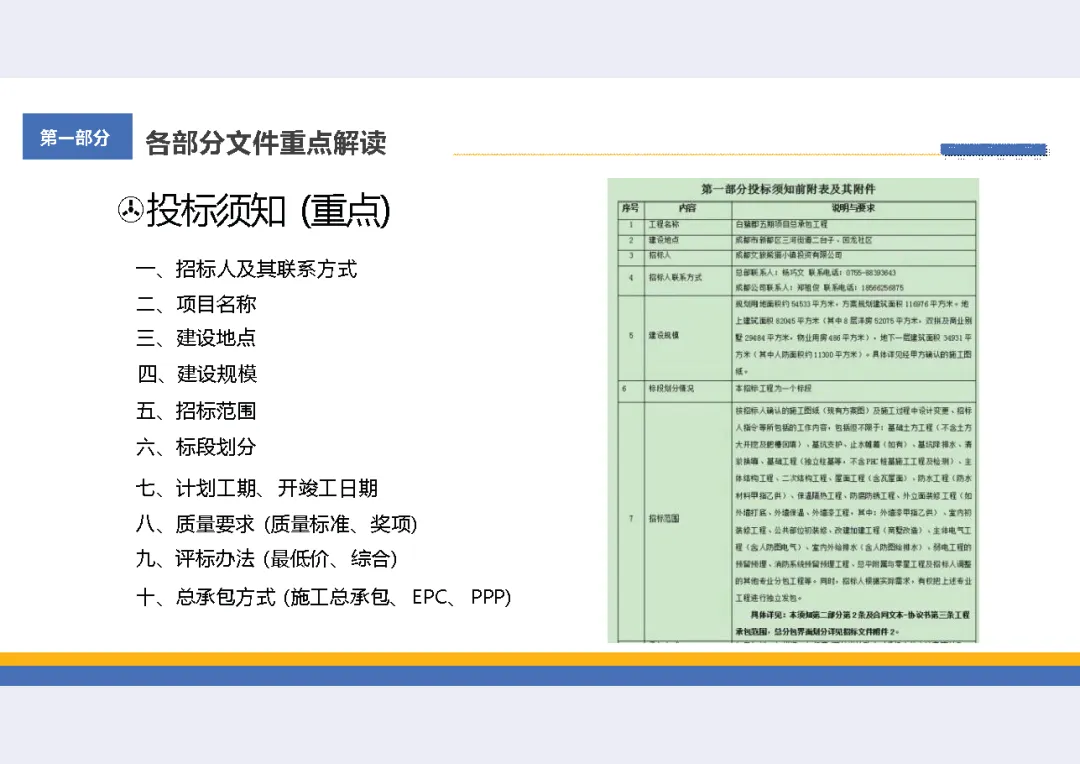Click list item '六、标段划分'
Viewport: 1080px width, 764px height.
(x=196, y=446)
